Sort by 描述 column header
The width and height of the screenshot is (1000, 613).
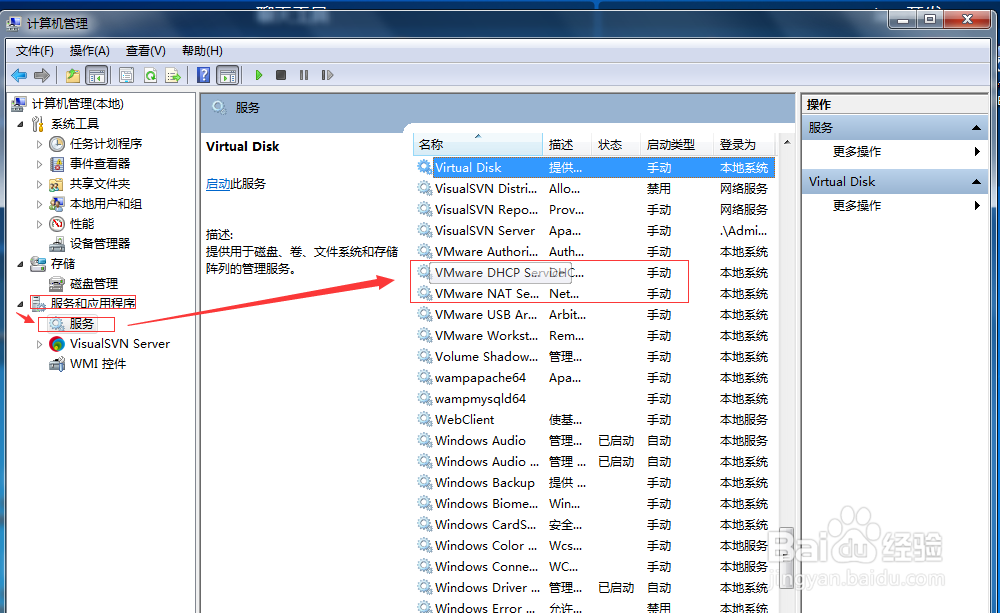[567, 144]
